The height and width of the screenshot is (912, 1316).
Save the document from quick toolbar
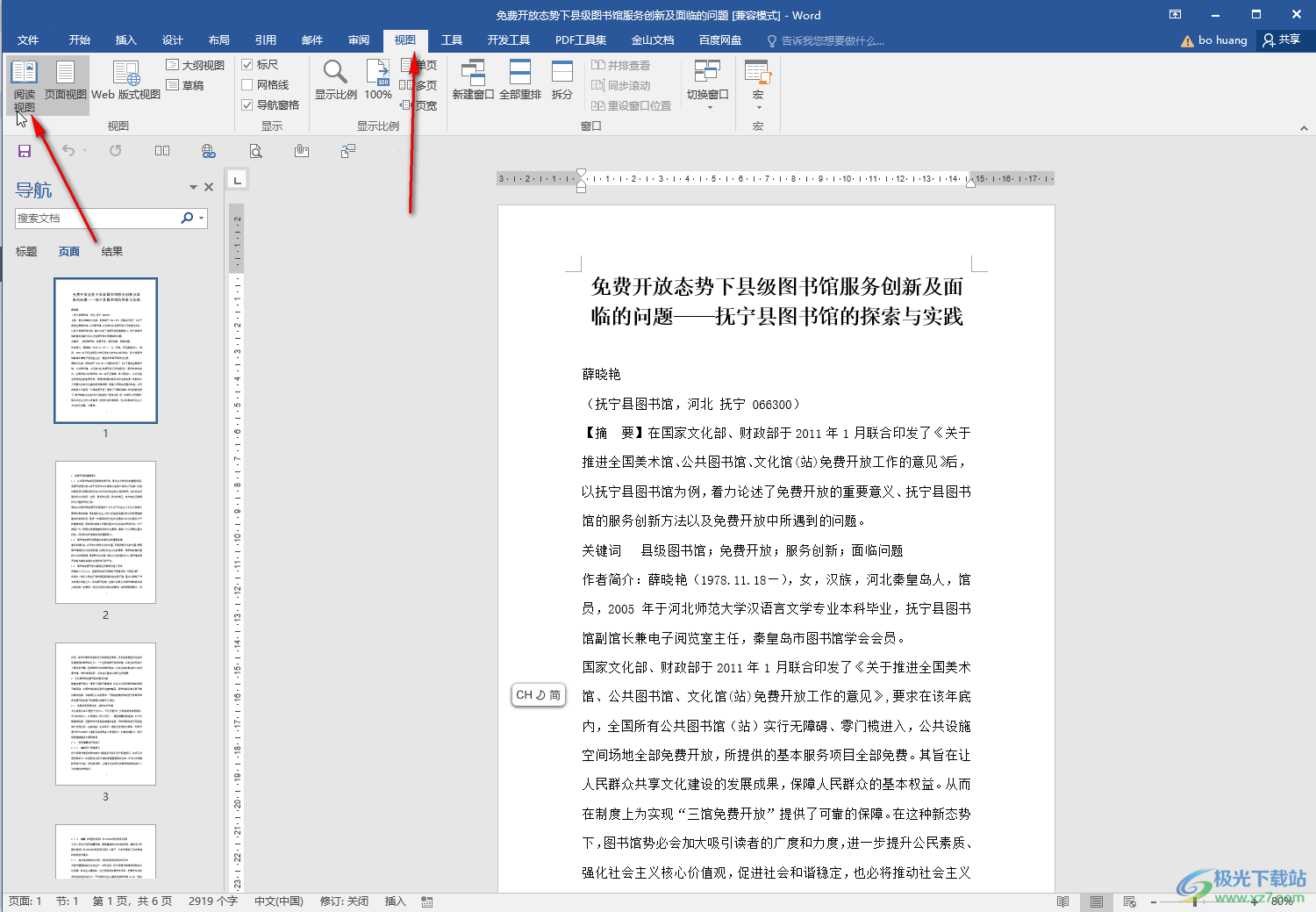pyautogui.click(x=25, y=151)
